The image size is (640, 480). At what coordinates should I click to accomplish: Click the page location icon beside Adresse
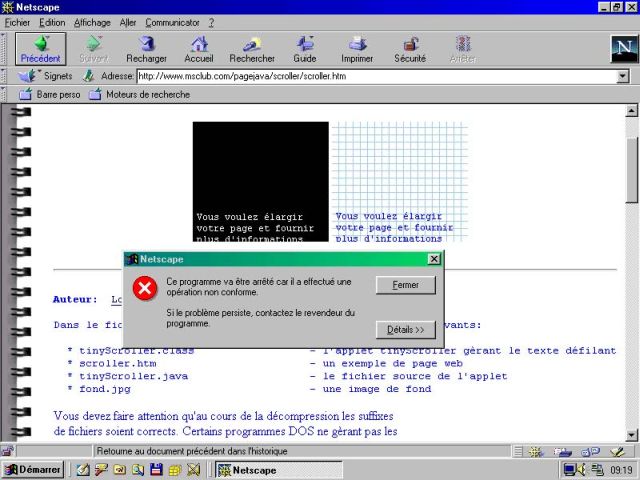tap(88, 76)
